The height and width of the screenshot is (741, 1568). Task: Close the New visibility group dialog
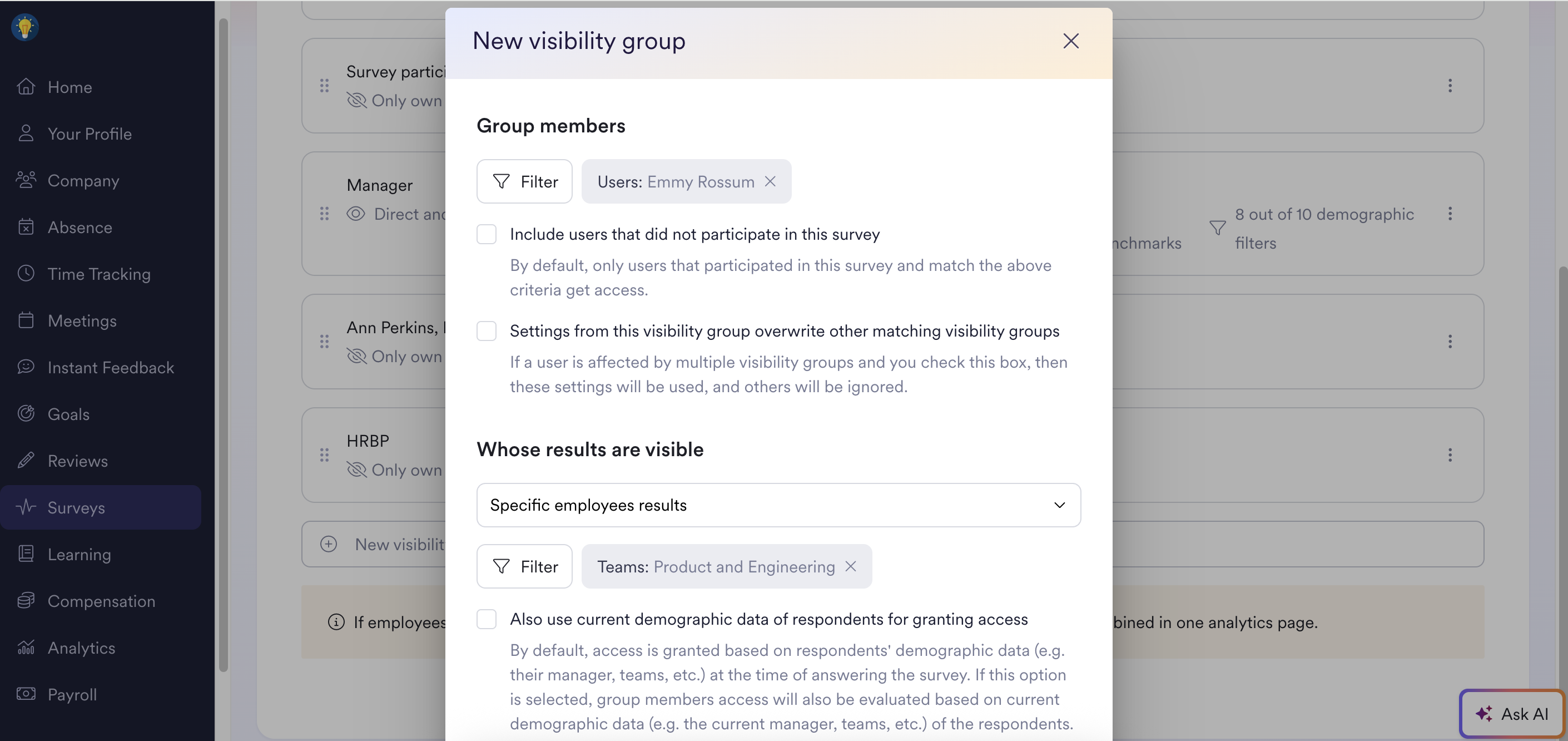1071,41
